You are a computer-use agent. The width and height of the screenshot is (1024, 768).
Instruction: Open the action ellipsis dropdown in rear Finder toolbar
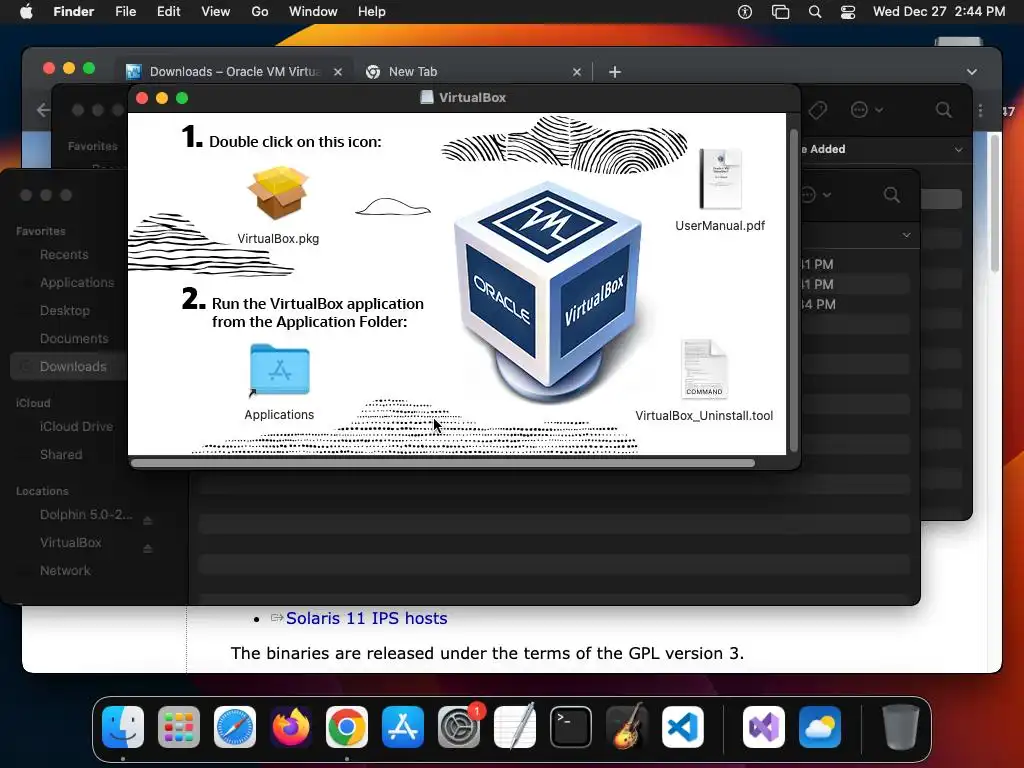tap(867, 110)
